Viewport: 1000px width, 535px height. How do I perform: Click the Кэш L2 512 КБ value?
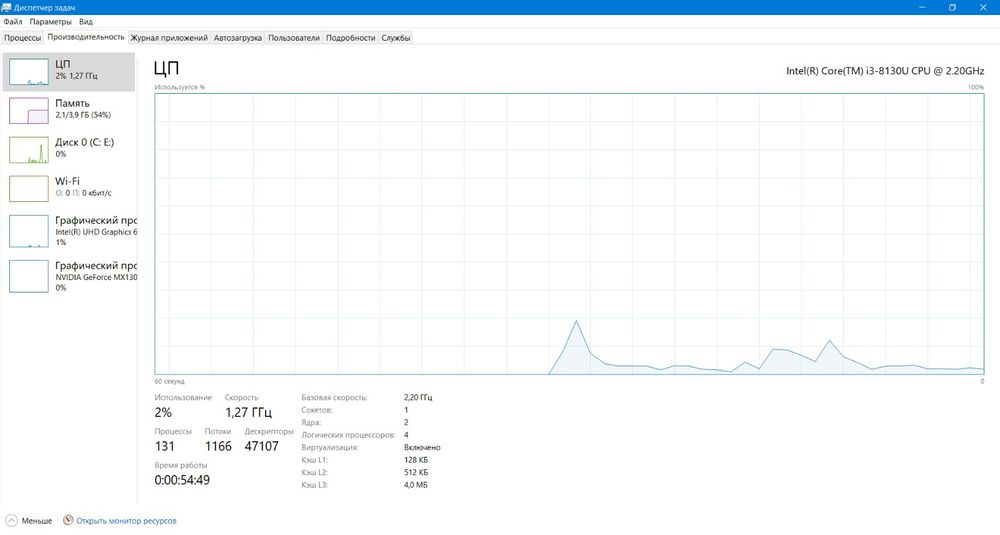click(x=416, y=473)
